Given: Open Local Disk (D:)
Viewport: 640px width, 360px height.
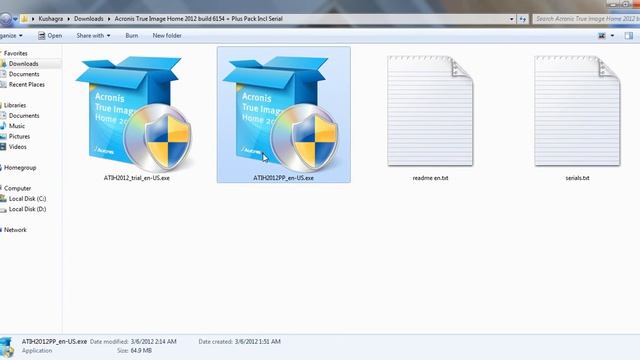Looking at the screenshot, I should (x=27, y=209).
